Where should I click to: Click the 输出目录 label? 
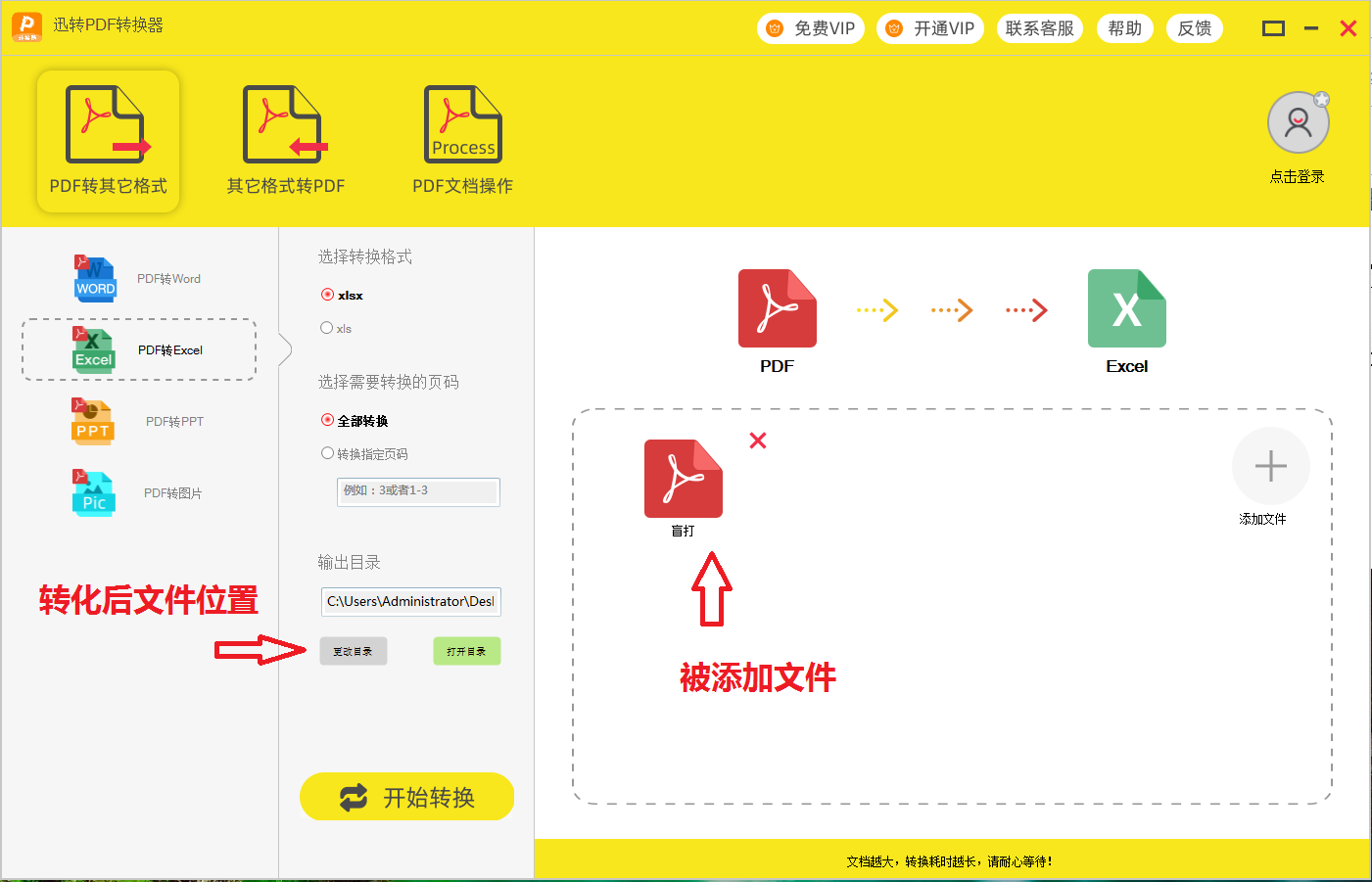pos(350,562)
